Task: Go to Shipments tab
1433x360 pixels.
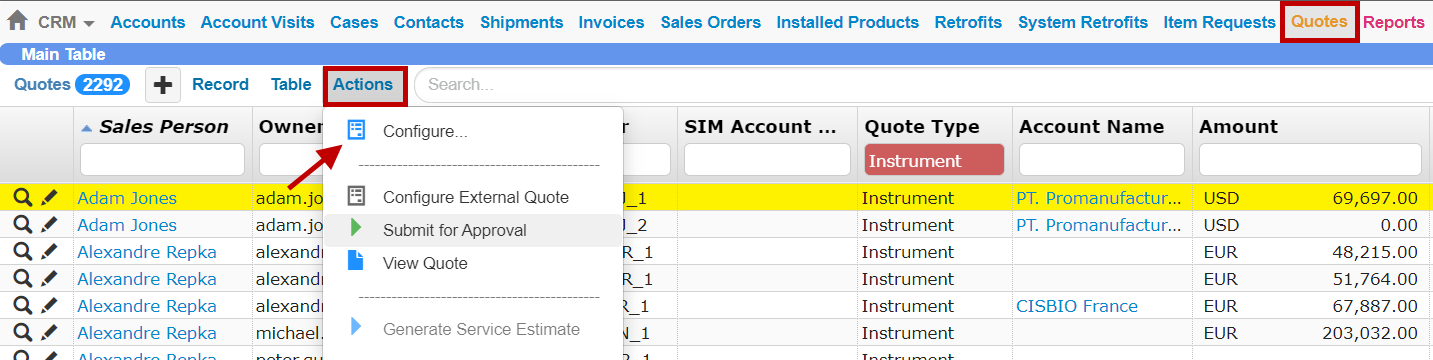Action: point(521,22)
